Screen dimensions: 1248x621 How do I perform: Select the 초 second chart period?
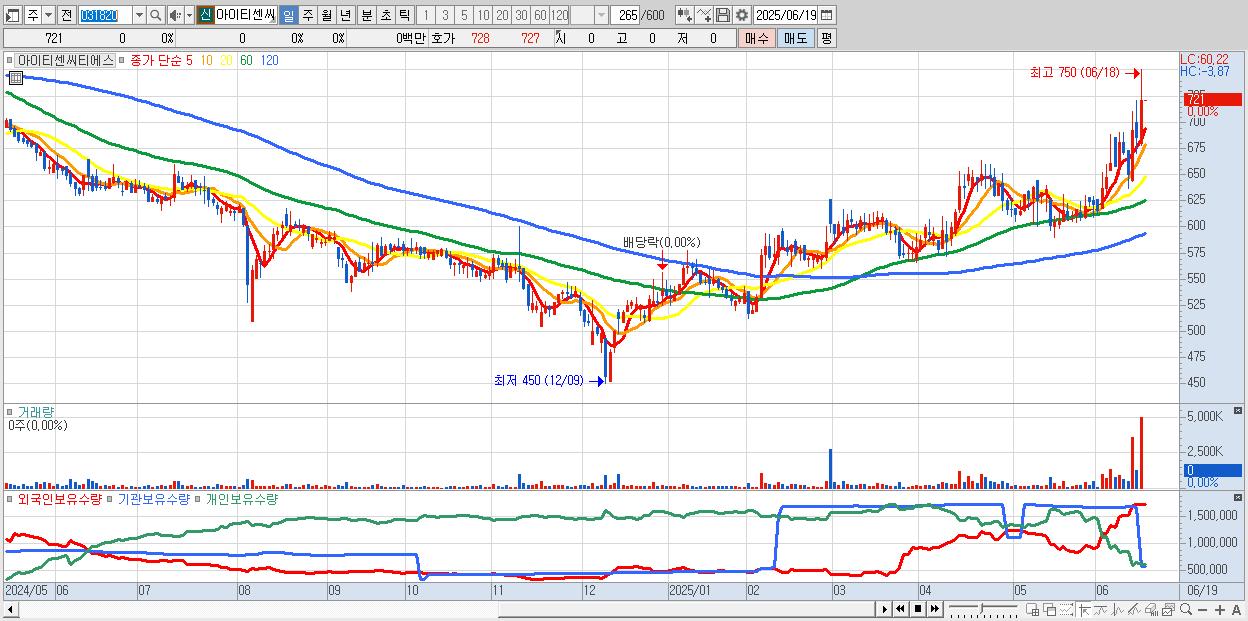(x=386, y=15)
